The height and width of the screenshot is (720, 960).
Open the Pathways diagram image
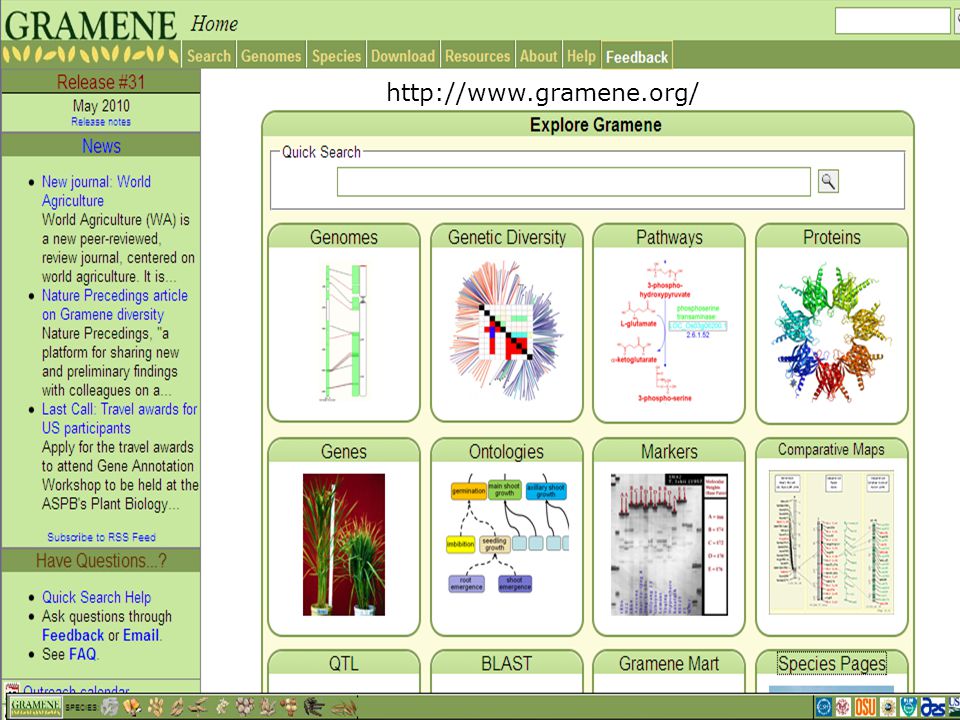(x=669, y=331)
